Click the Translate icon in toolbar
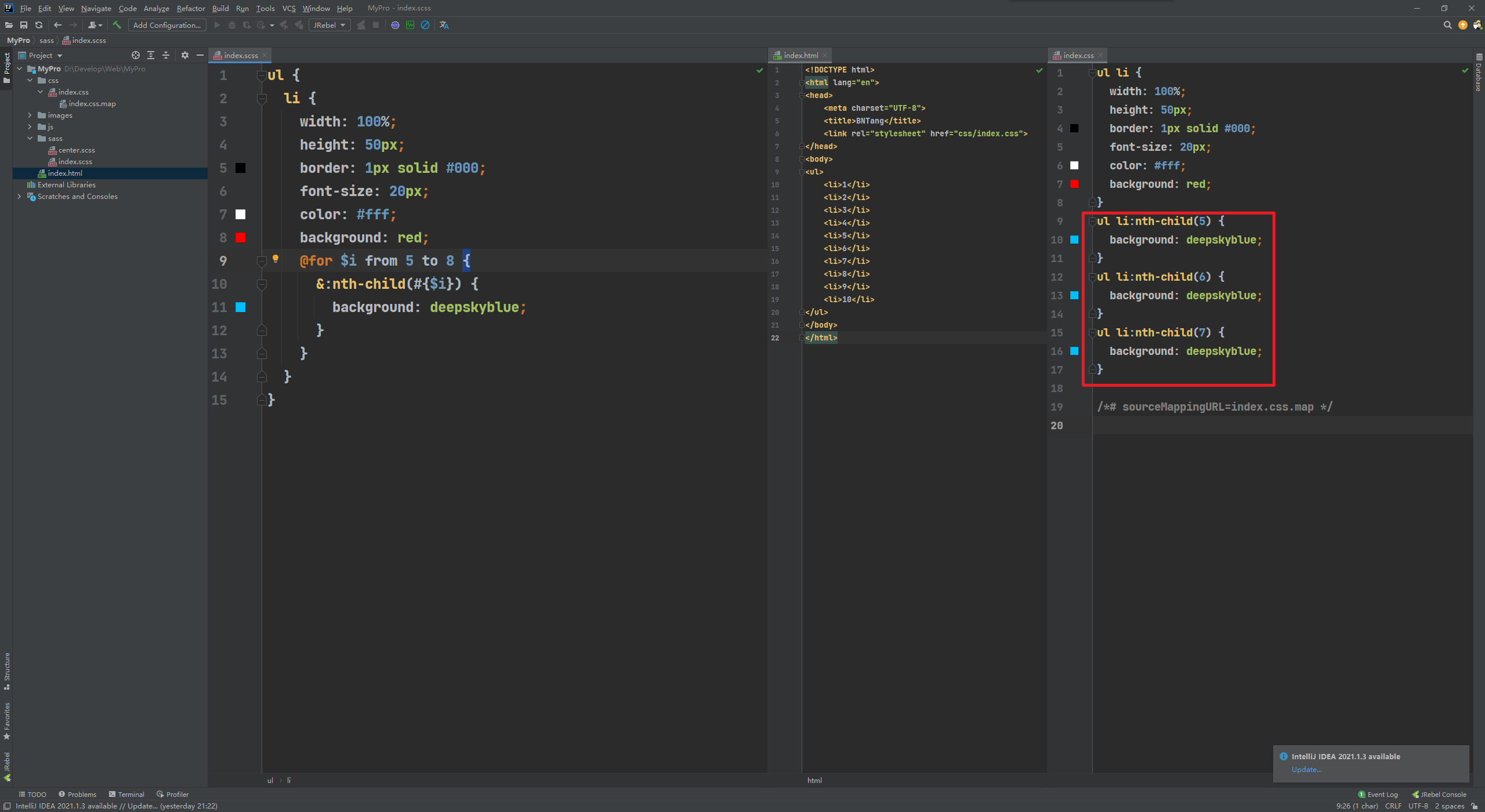Image resolution: width=1485 pixels, height=812 pixels. 444,25
